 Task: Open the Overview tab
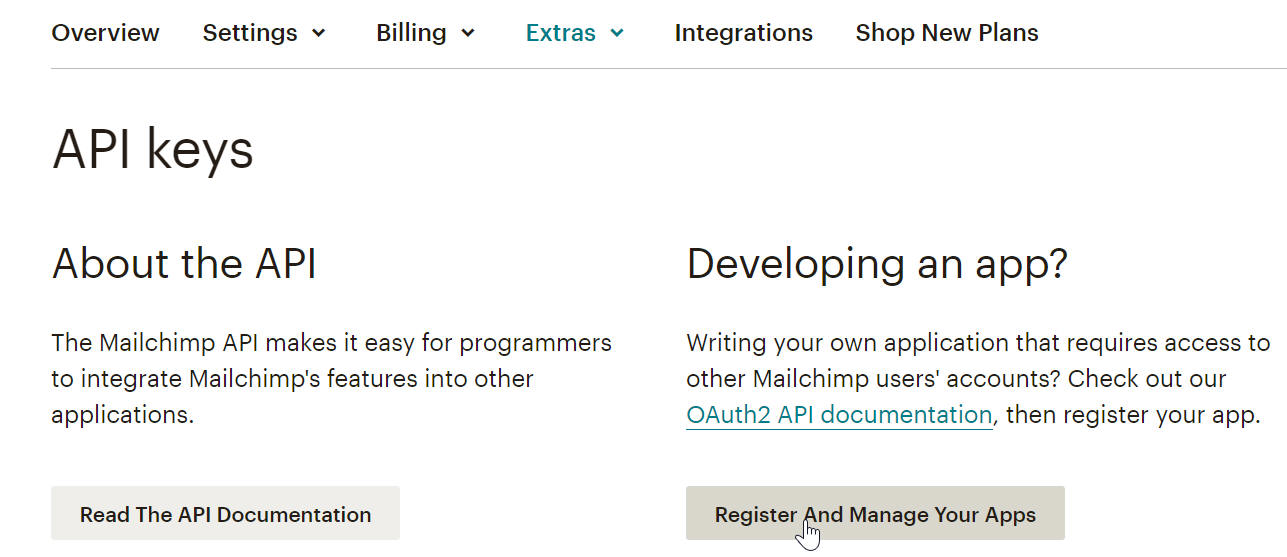pyautogui.click(x=105, y=33)
